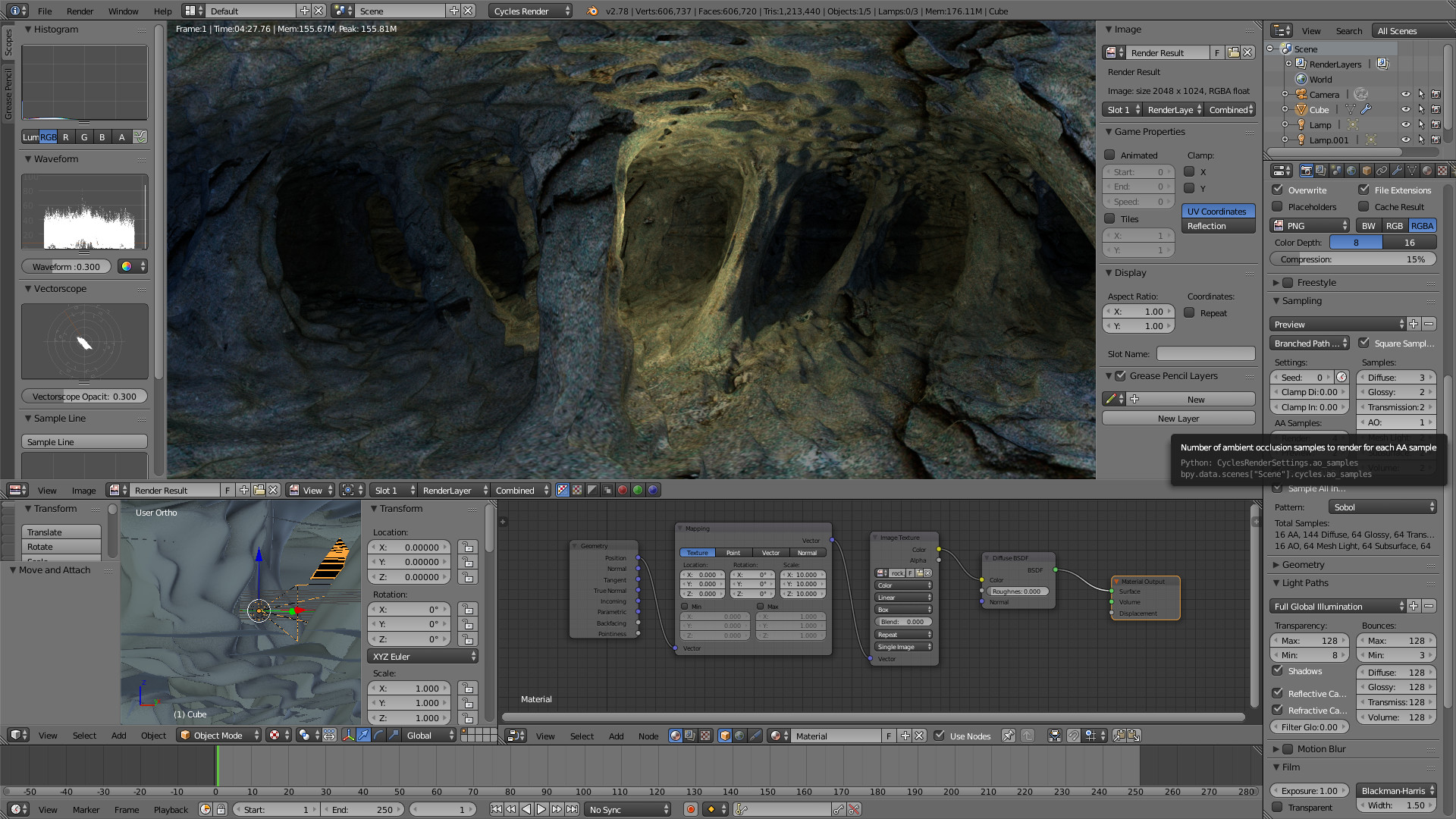1456x819 pixels.
Task: Enable the Cache Result checkbox
Action: [1364, 206]
